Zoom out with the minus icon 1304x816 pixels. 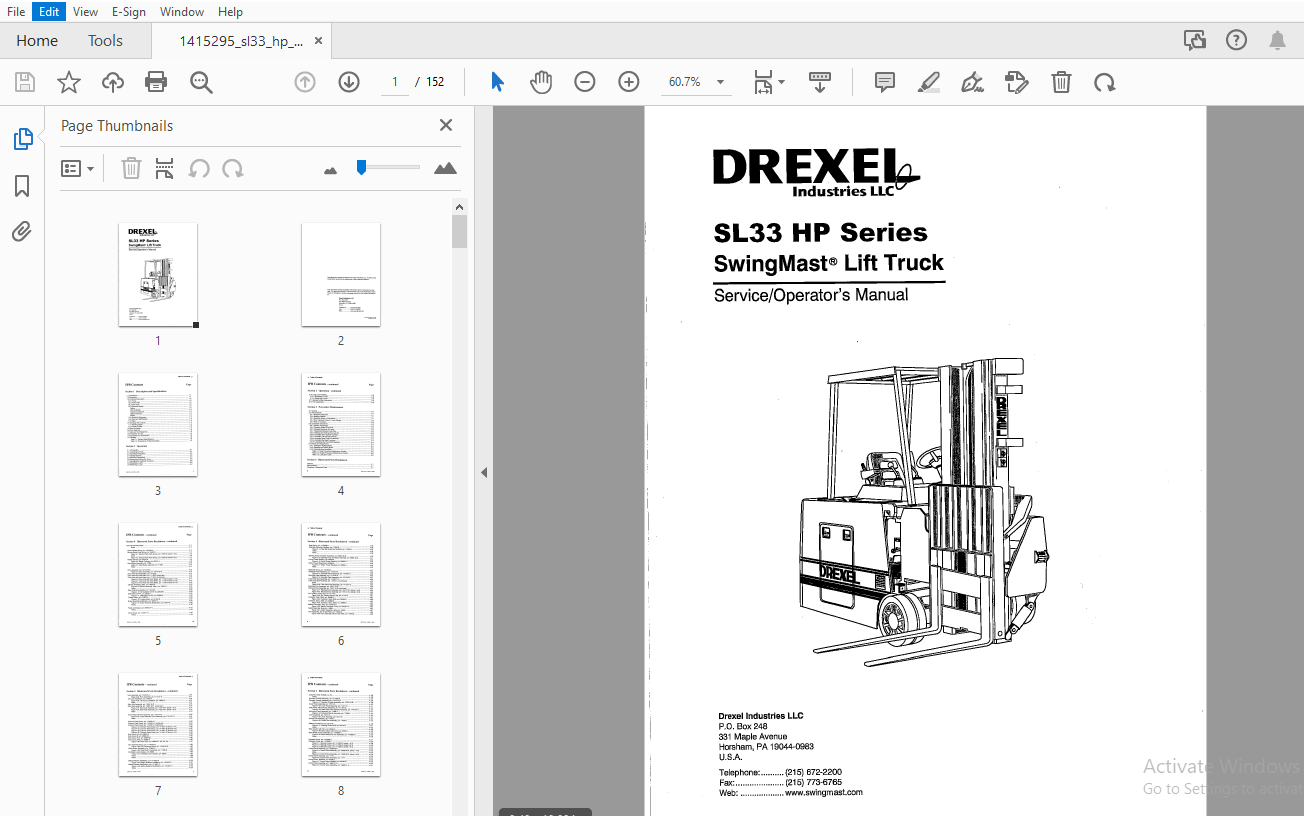tap(585, 82)
